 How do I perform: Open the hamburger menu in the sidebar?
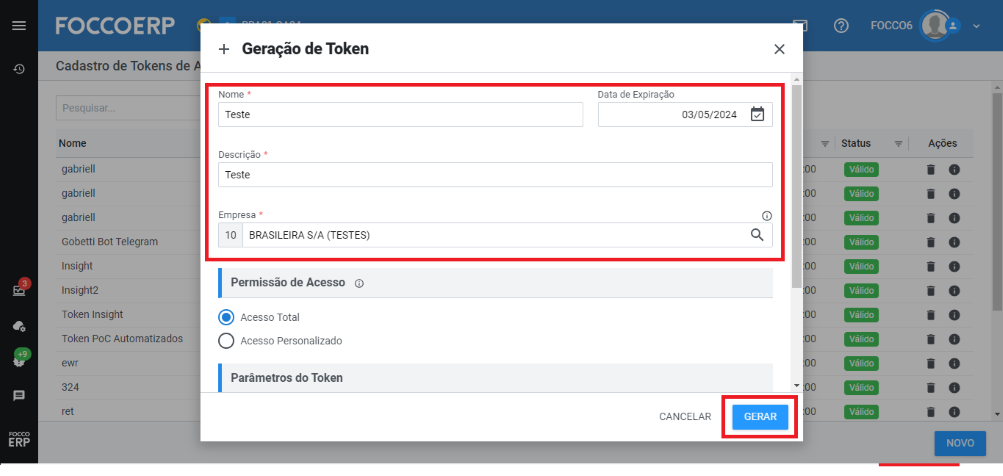[x=19, y=26]
